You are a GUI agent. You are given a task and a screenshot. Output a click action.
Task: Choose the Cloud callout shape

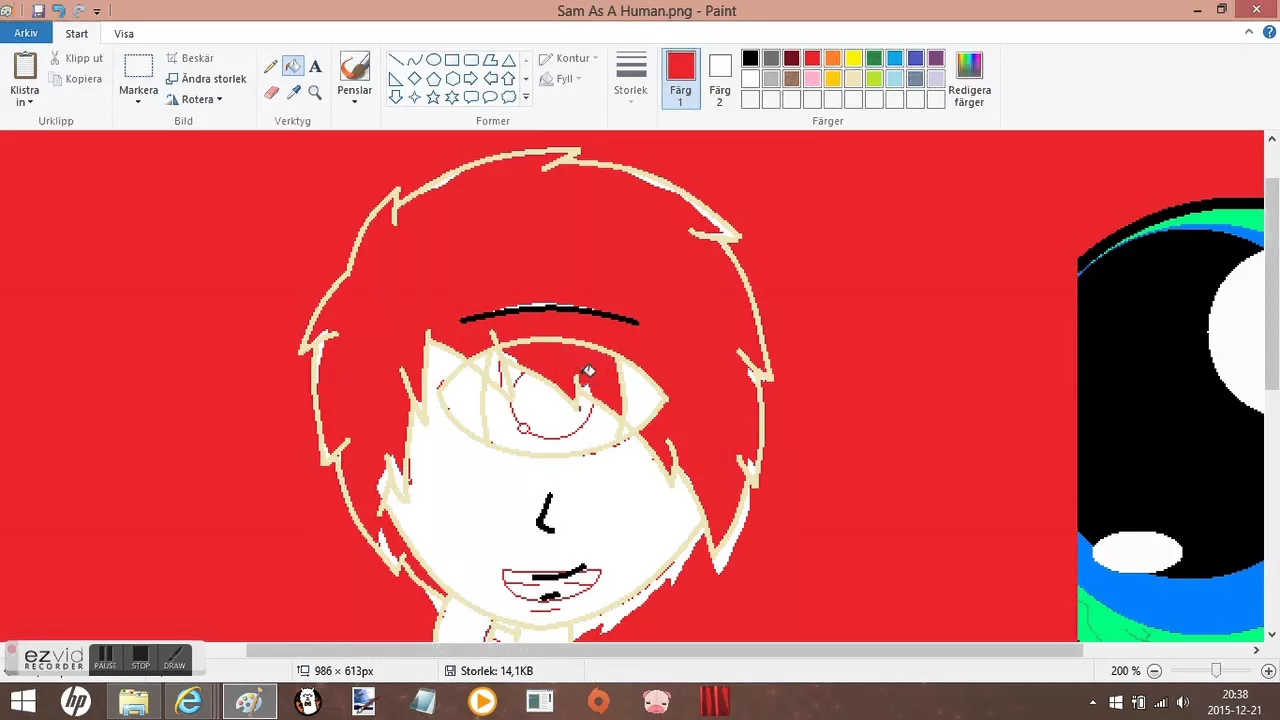[509, 97]
